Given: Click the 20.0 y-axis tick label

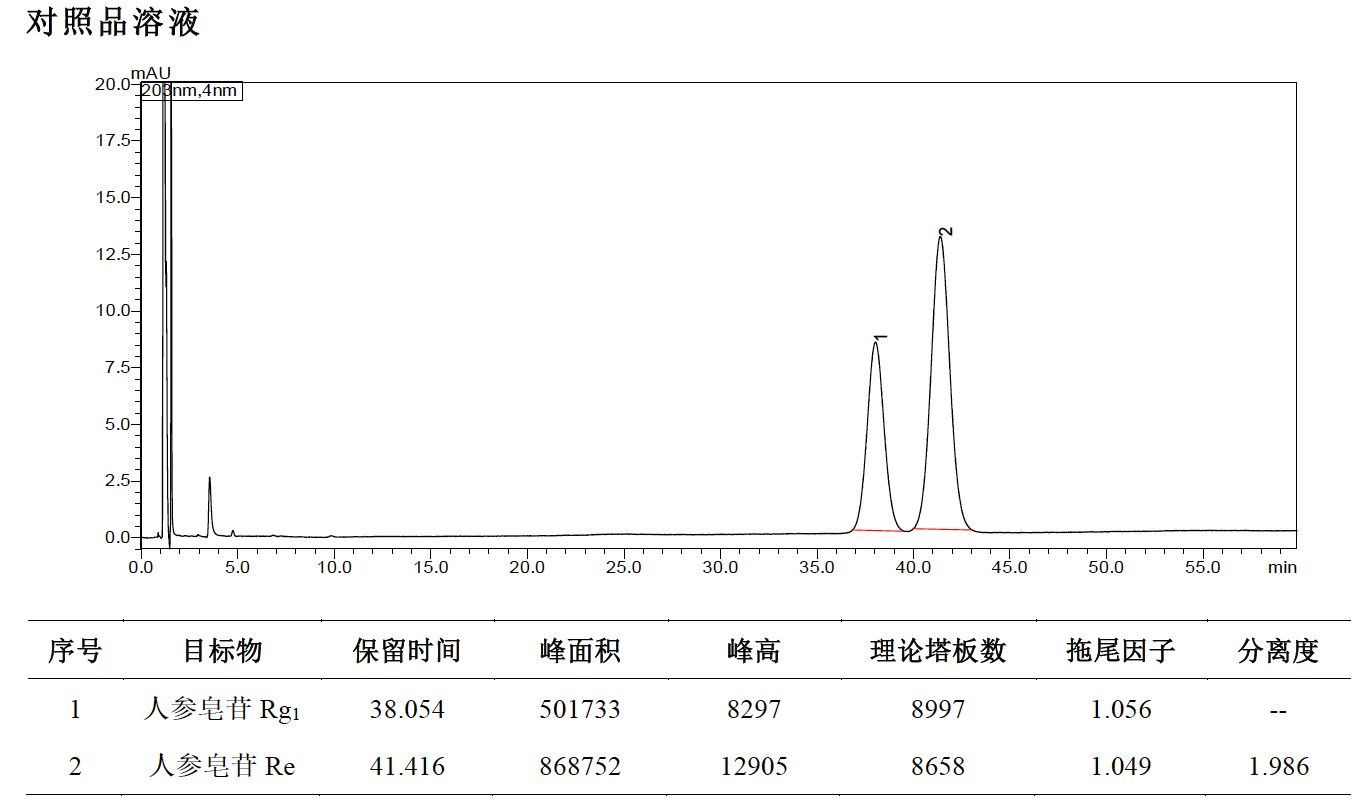Looking at the screenshot, I should coord(112,84).
